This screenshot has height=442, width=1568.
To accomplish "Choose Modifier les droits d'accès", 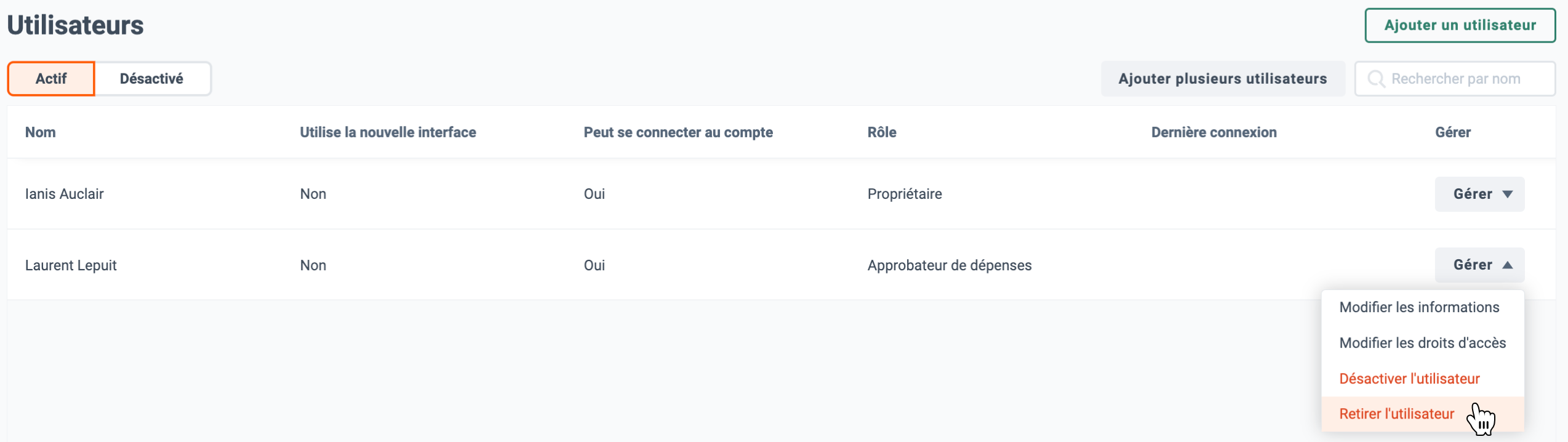I will pyautogui.click(x=1422, y=343).
